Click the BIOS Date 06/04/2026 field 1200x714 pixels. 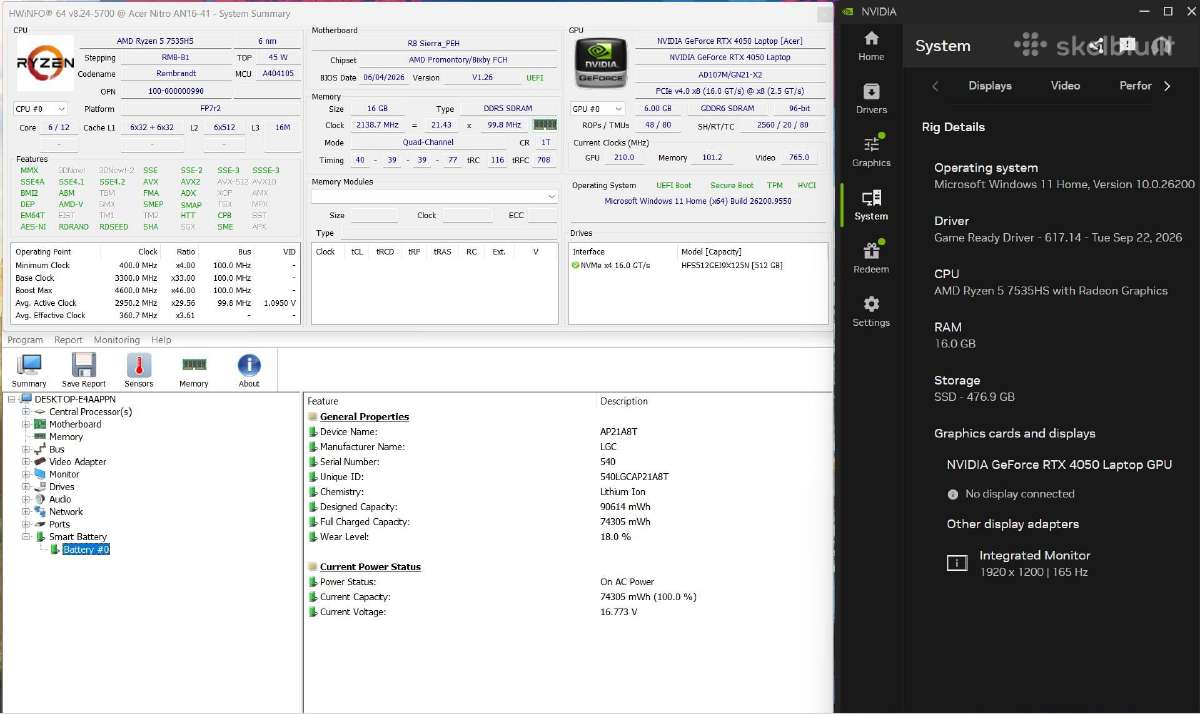383,77
